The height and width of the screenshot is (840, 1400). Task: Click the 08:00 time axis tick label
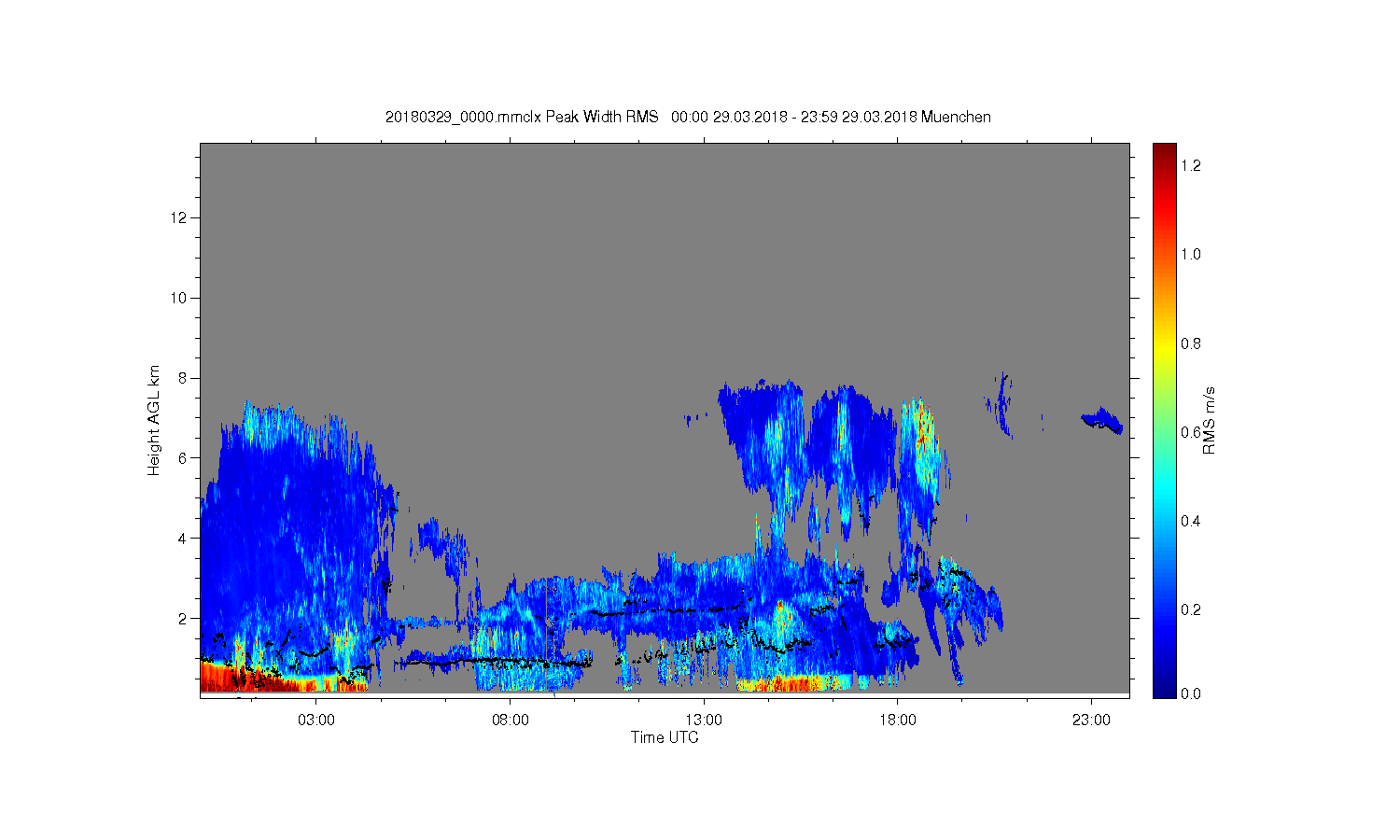[511, 721]
